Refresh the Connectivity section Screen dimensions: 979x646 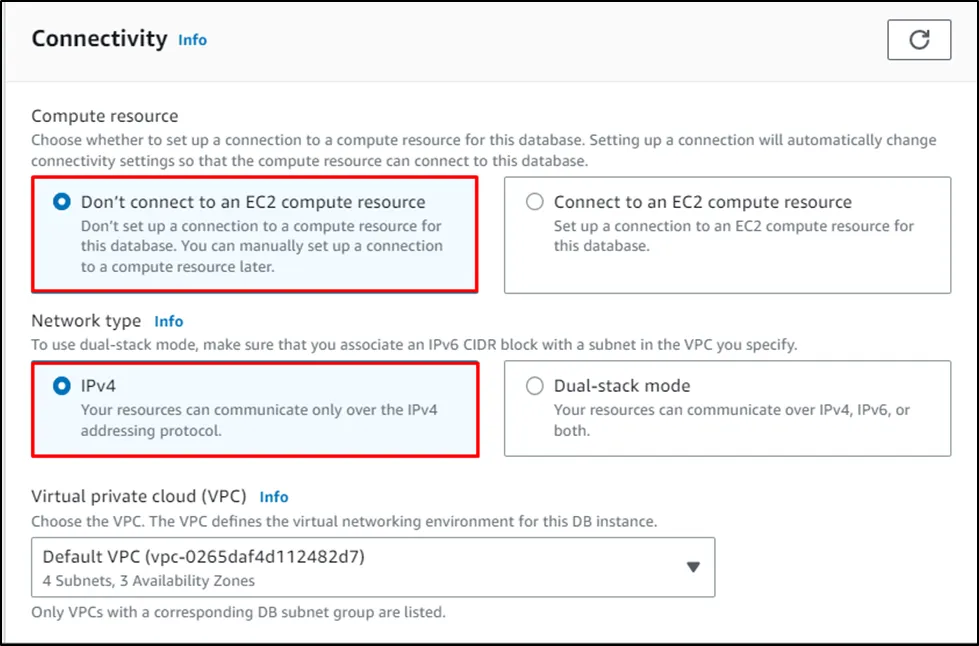918,40
